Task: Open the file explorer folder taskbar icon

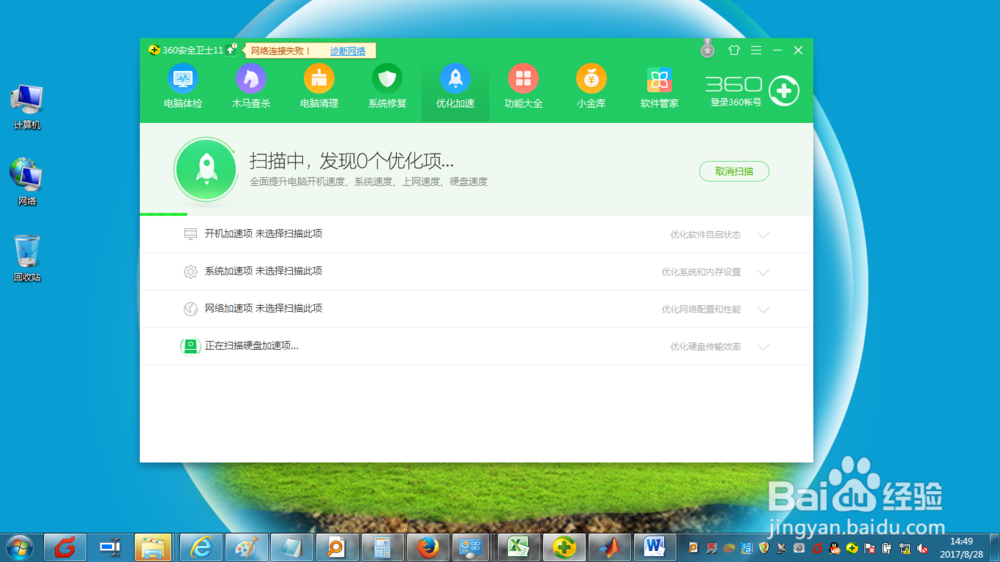Action: pyautogui.click(x=152, y=547)
